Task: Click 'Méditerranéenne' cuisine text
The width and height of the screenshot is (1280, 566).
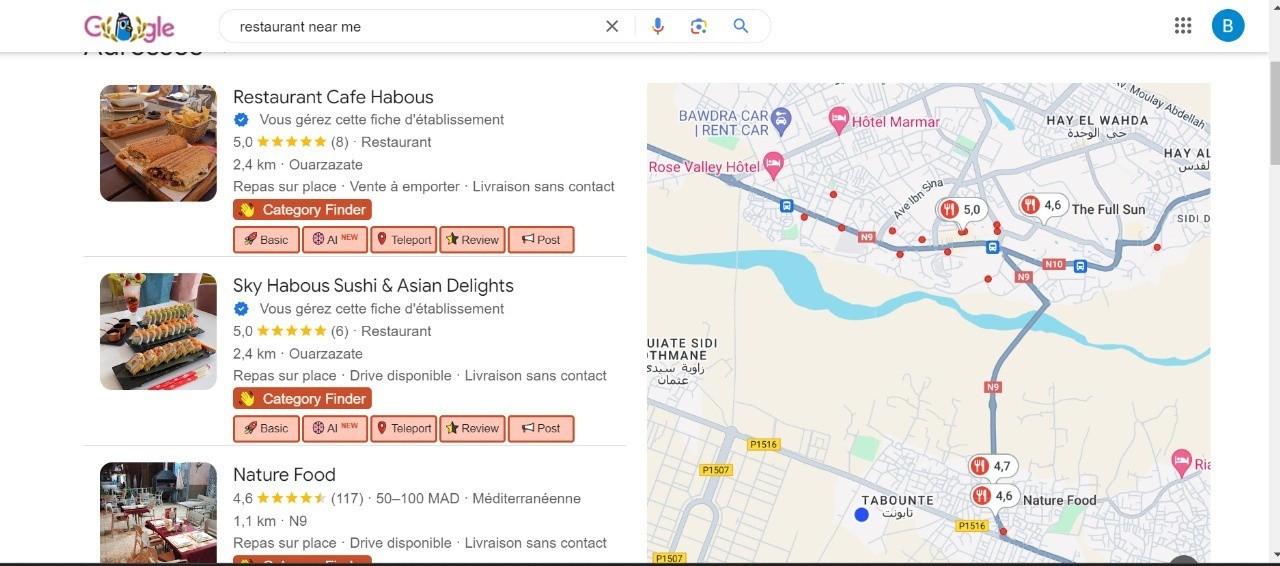Action: point(526,498)
